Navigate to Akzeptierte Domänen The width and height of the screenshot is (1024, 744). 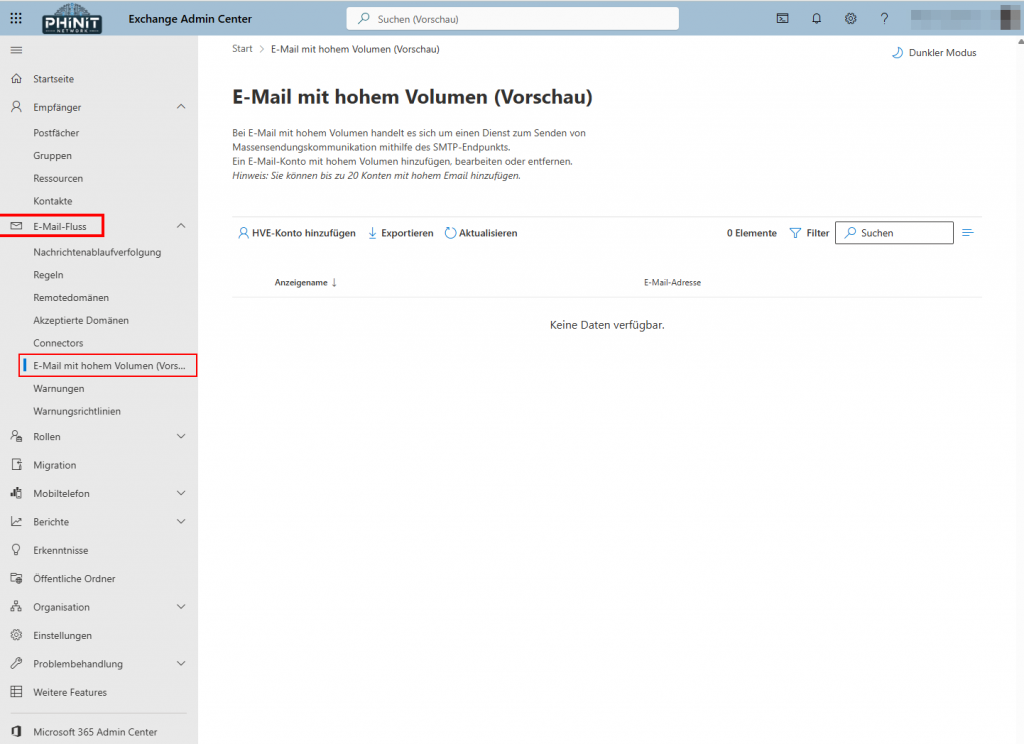click(80, 320)
